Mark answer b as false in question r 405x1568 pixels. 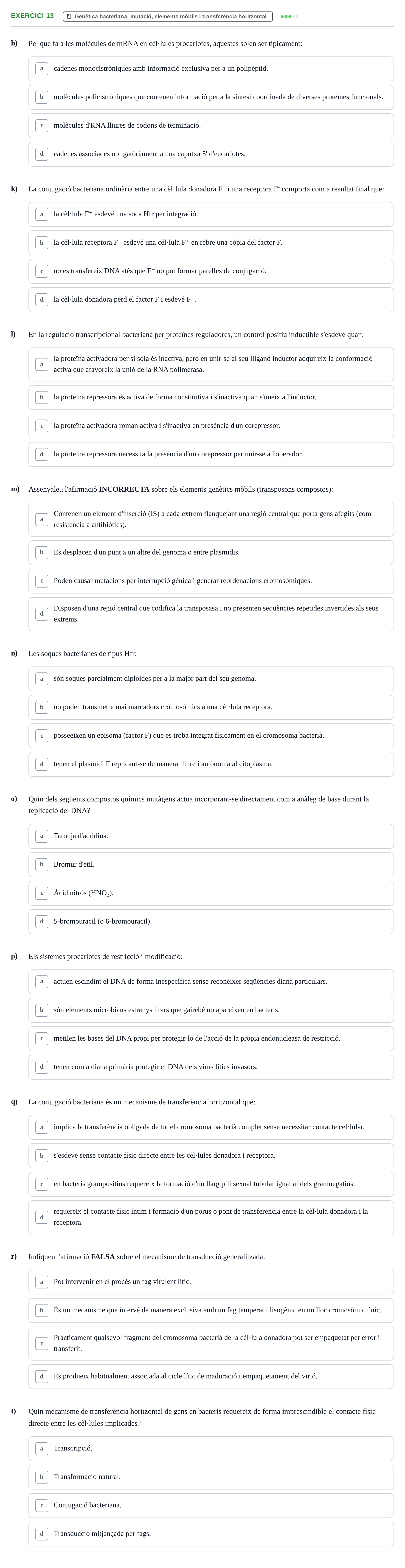coord(211,1310)
